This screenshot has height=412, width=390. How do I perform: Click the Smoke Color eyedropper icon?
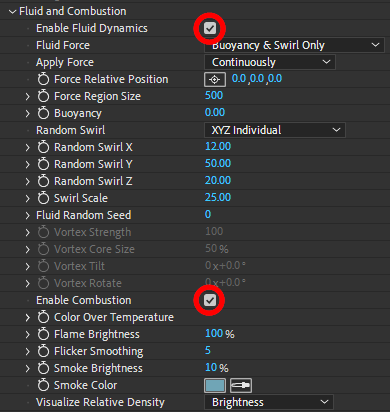coord(241,385)
